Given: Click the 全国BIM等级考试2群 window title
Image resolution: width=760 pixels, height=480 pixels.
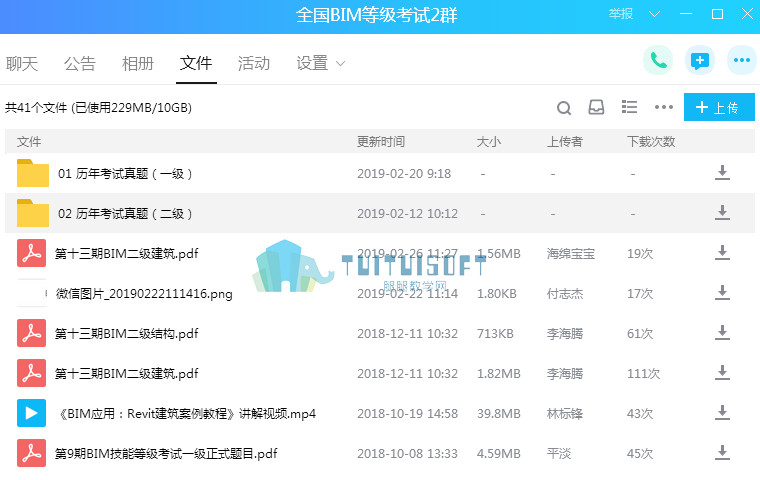Looking at the screenshot, I should (377, 15).
